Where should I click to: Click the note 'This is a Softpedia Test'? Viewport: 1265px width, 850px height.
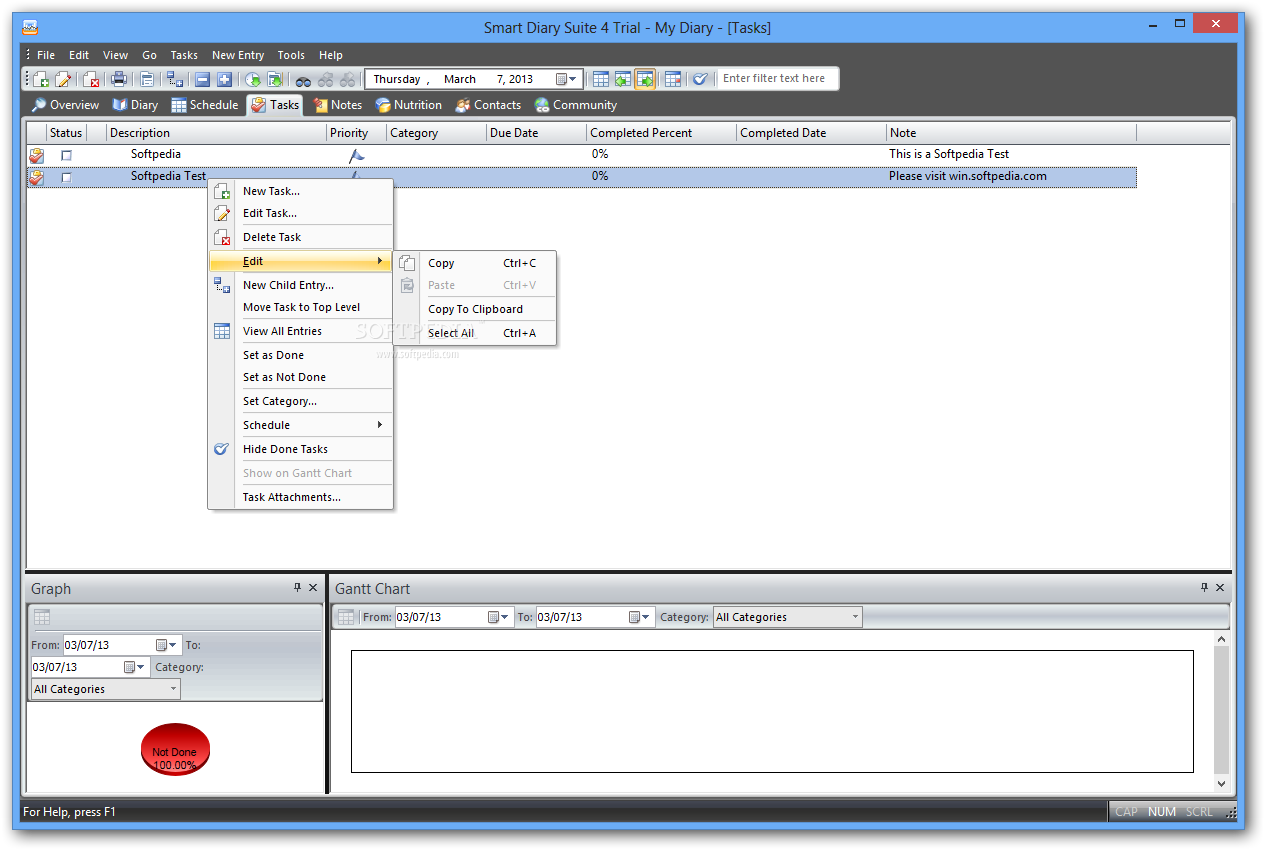pyautogui.click(x=949, y=154)
